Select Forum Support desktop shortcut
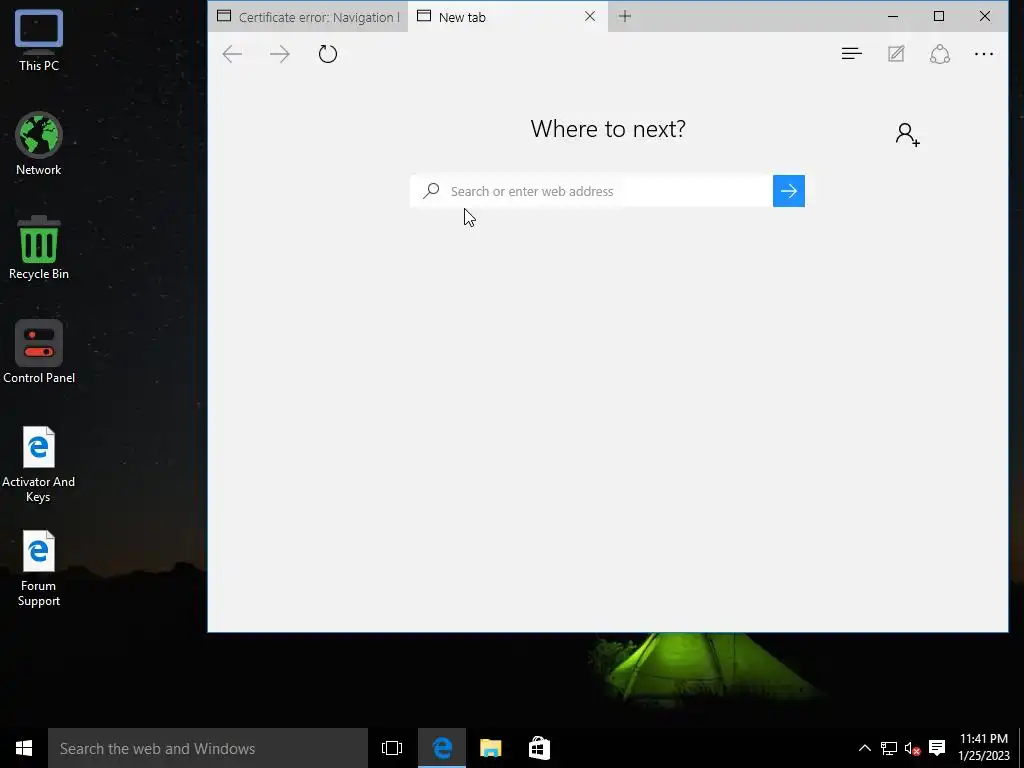Screen dimensions: 1024x768 39,569
